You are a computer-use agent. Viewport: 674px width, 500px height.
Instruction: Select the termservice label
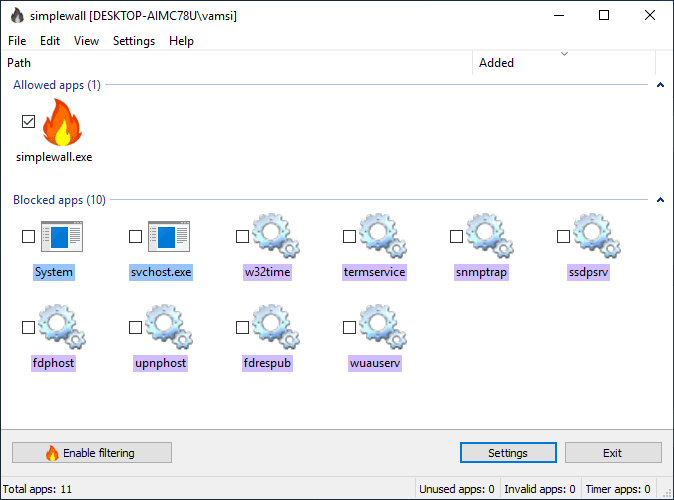[x=374, y=272]
